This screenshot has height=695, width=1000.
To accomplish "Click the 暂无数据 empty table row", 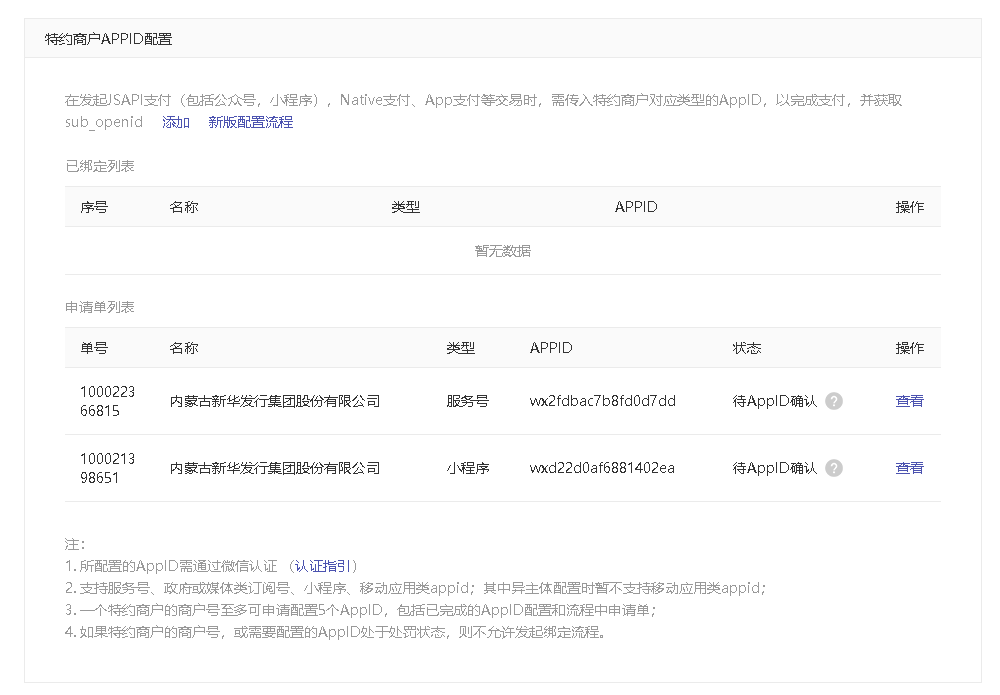I will coord(502,251).
